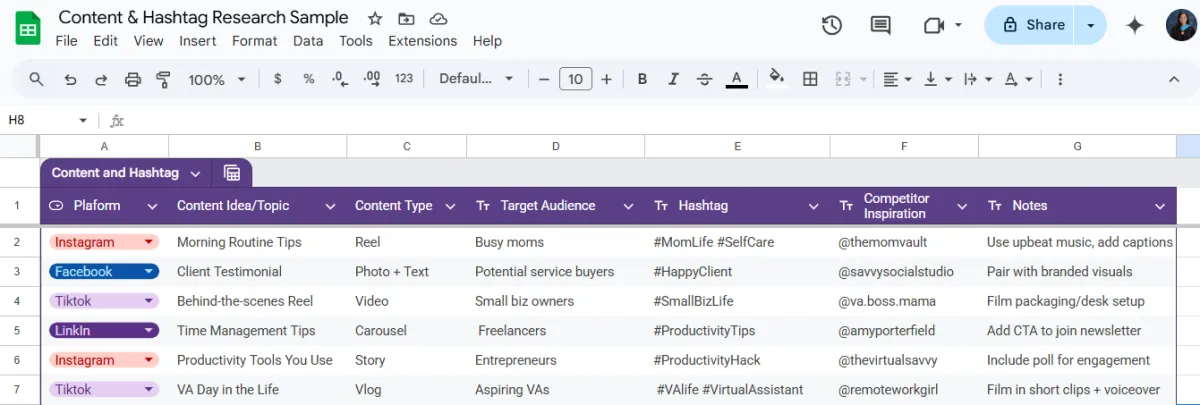Viewport: 1200px width, 405px height.
Task: Print the spreadsheet
Action: [x=133, y=79]
